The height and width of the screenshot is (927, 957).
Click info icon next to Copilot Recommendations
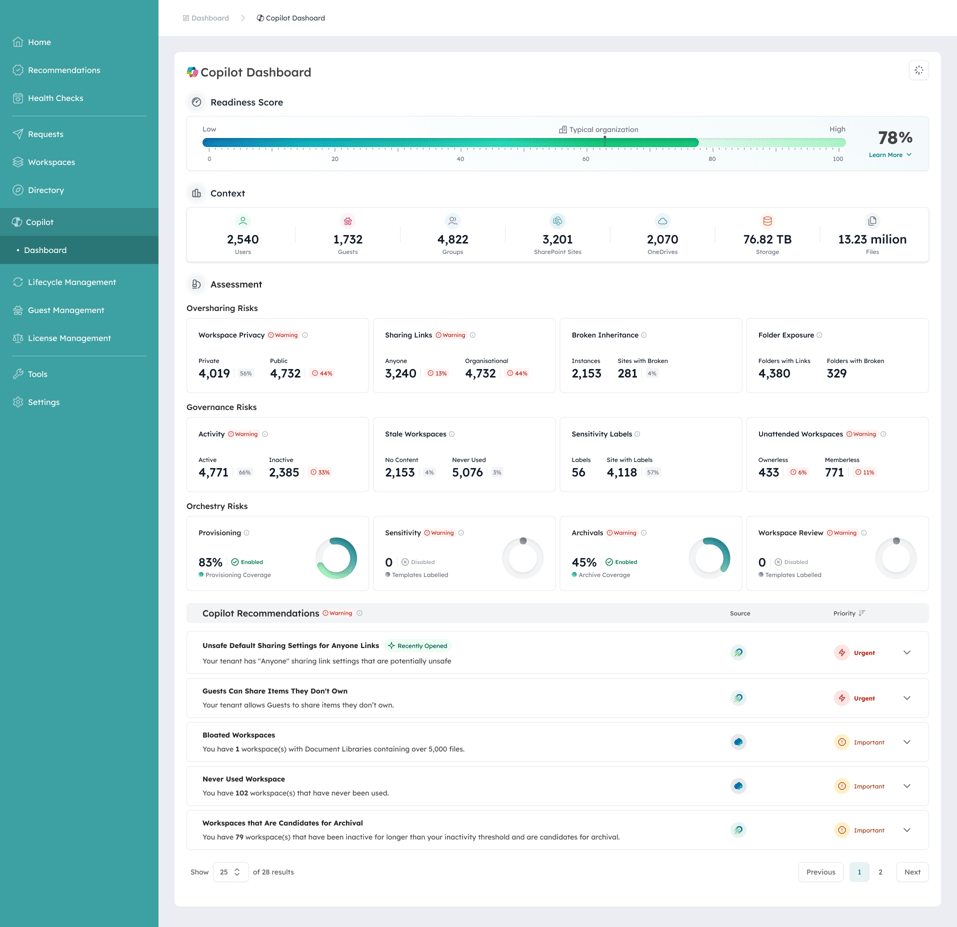point(359,613)
